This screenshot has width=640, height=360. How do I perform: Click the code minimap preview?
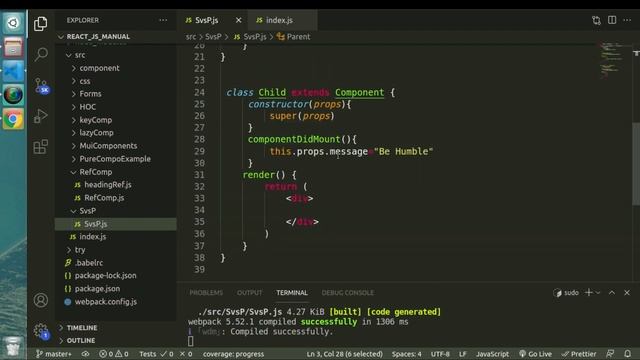(611, 60)
